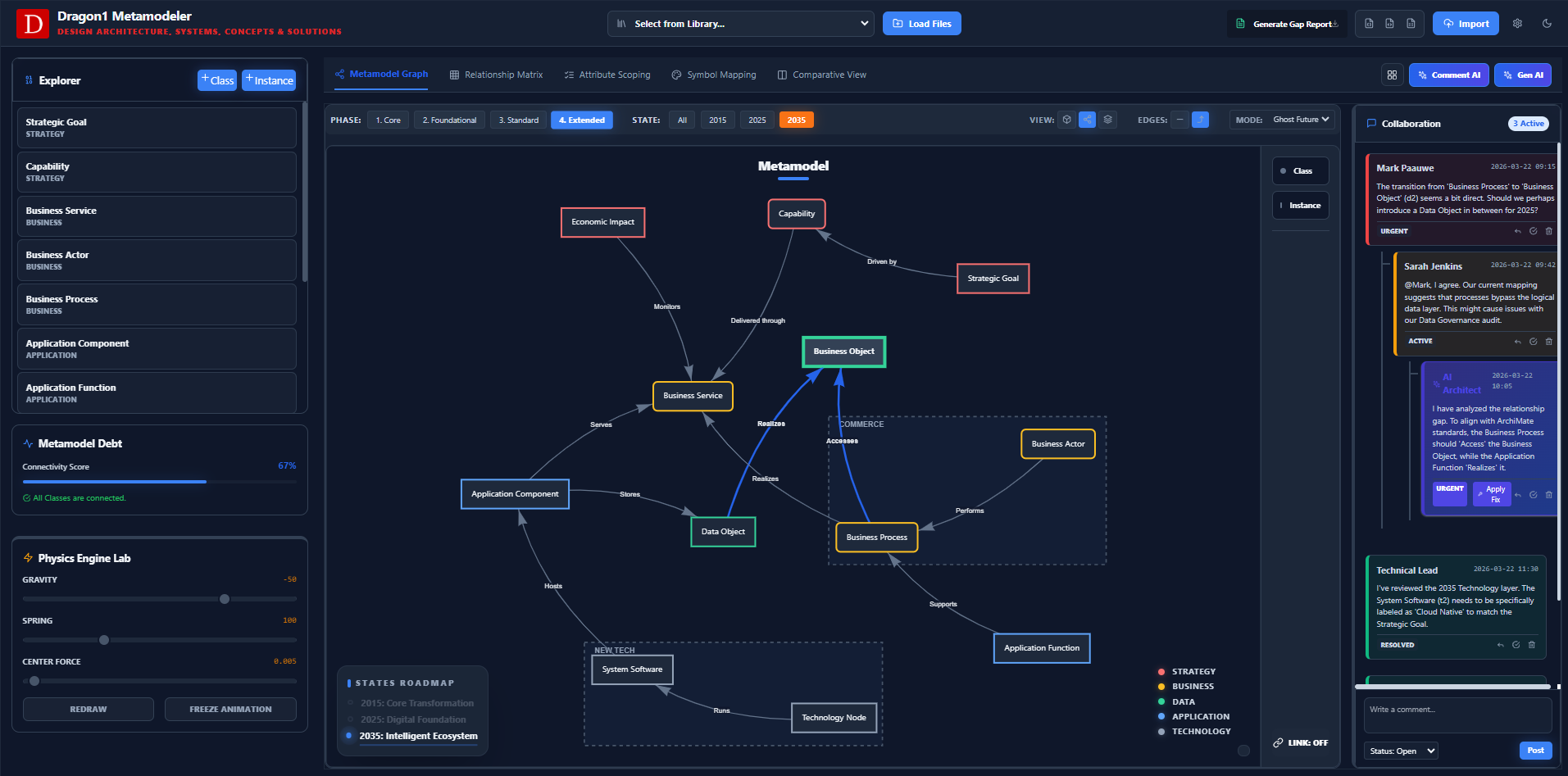Adjust the GRAVITY slider

[224, 599]
